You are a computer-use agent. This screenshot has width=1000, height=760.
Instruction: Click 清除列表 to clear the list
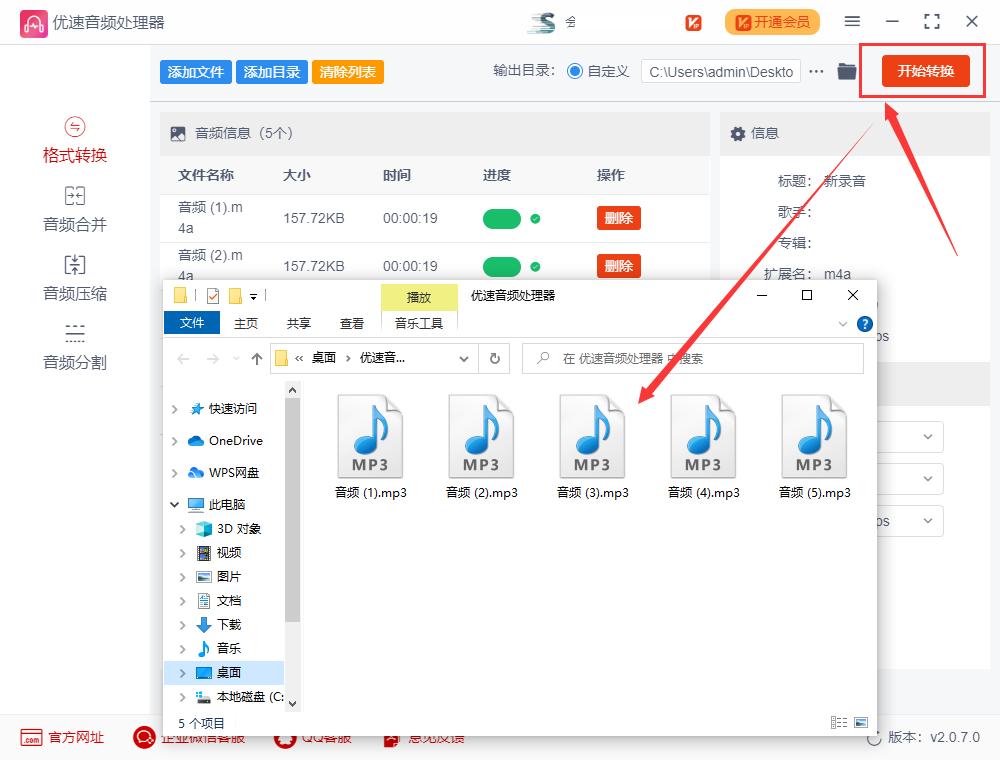pyautogui.click(x=347, y=71)
